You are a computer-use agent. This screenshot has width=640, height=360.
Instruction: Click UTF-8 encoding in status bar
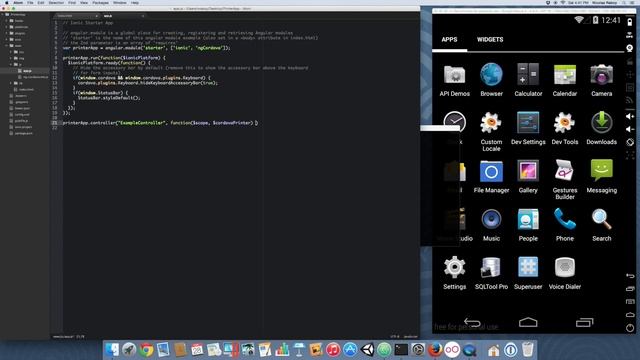[x=395, y=337]
